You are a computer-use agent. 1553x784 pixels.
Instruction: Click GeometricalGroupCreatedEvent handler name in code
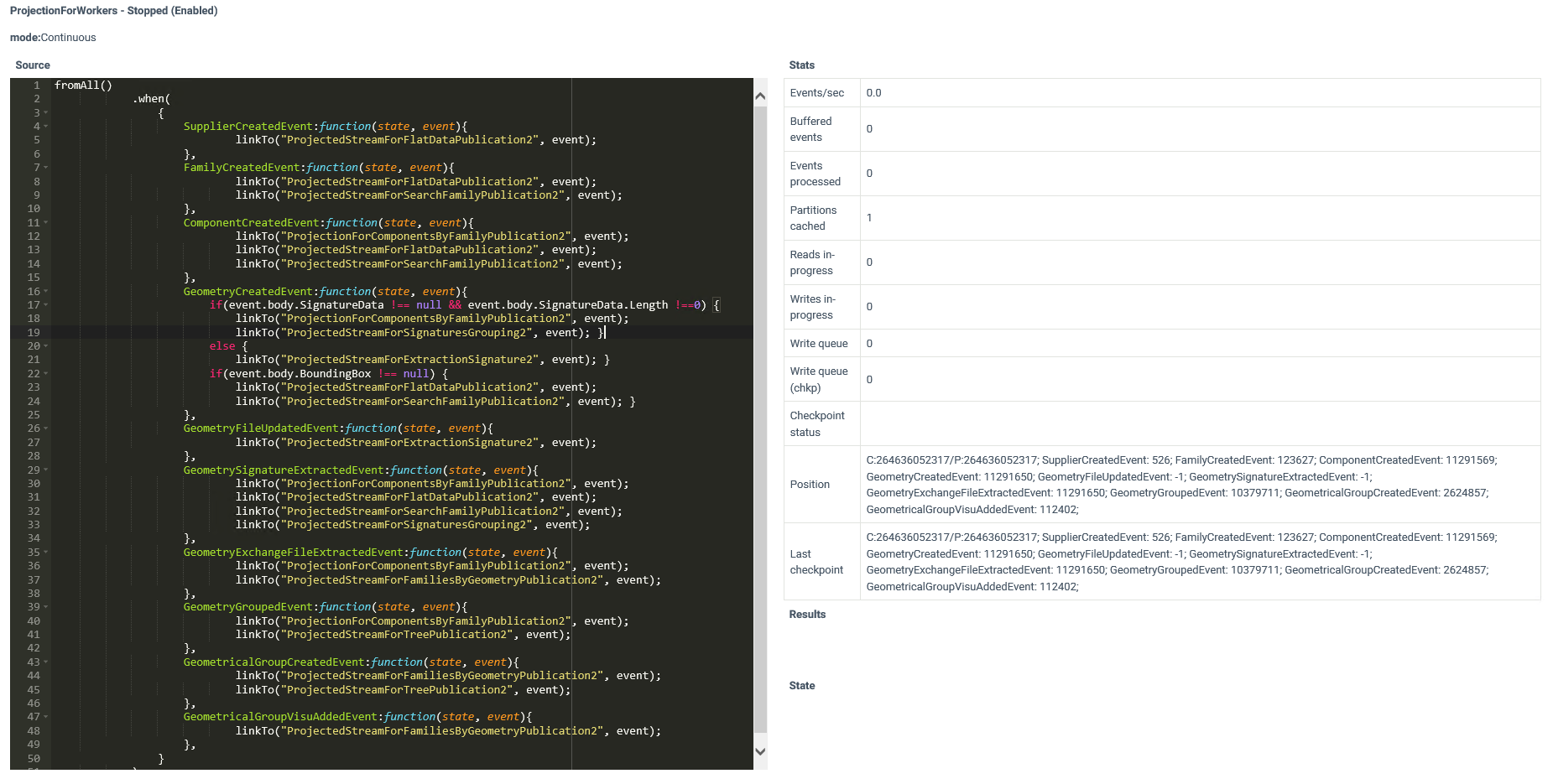274,662
